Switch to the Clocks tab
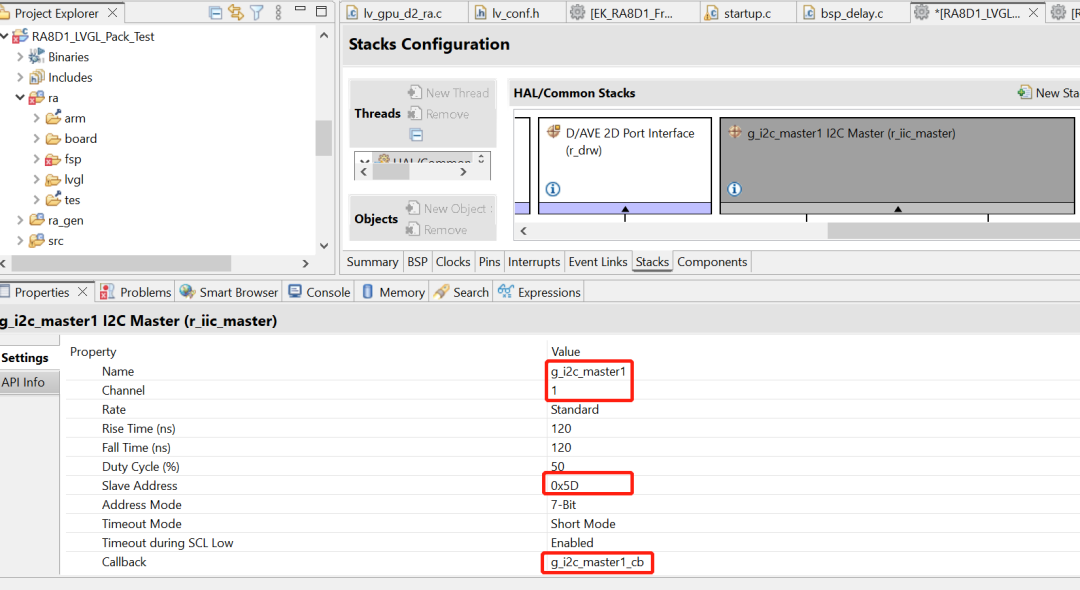Image resolution: width=1080 pixels, height=590 pixels. pyautogui.click(x=453, y=262)
